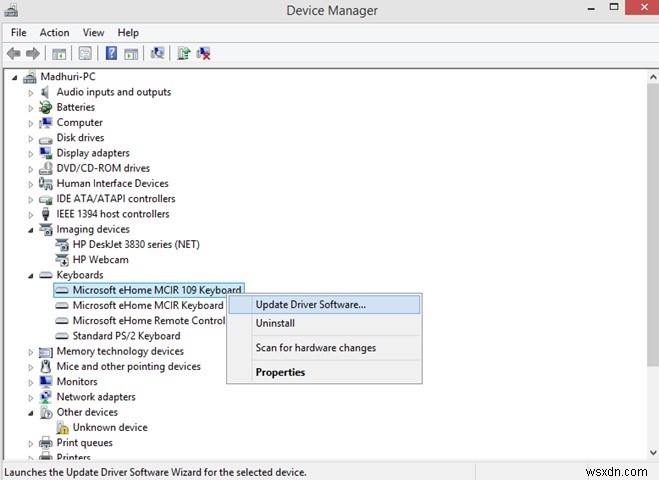Select the Imaging devices label
659x482 pixels.
coord(93,229)
